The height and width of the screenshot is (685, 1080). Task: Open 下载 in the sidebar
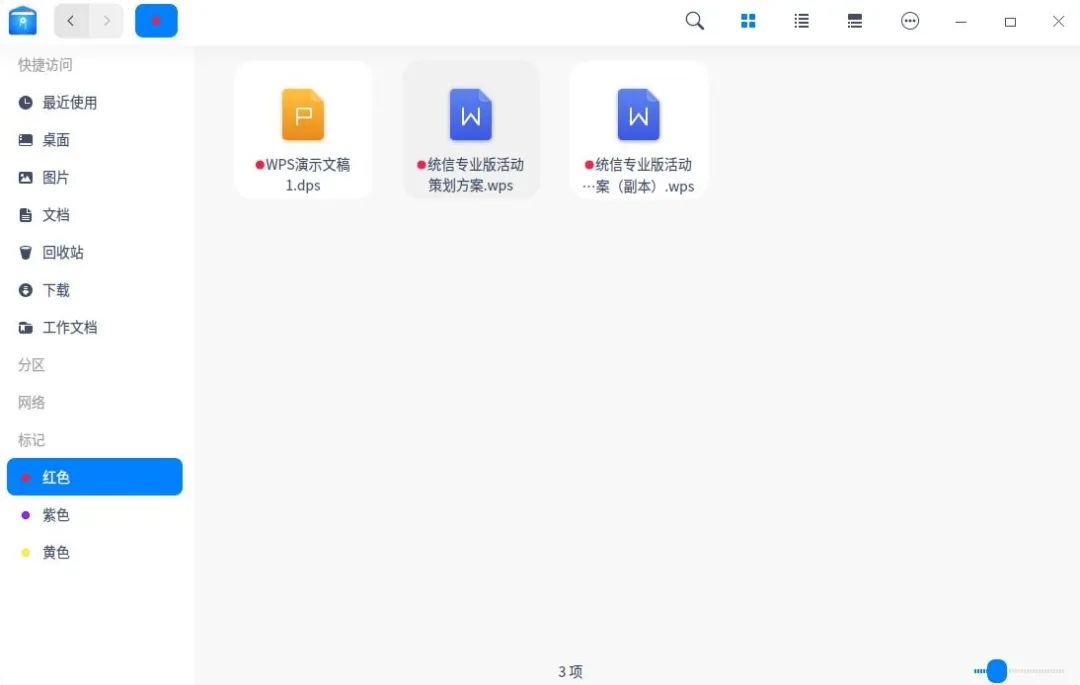click(94, 290)
